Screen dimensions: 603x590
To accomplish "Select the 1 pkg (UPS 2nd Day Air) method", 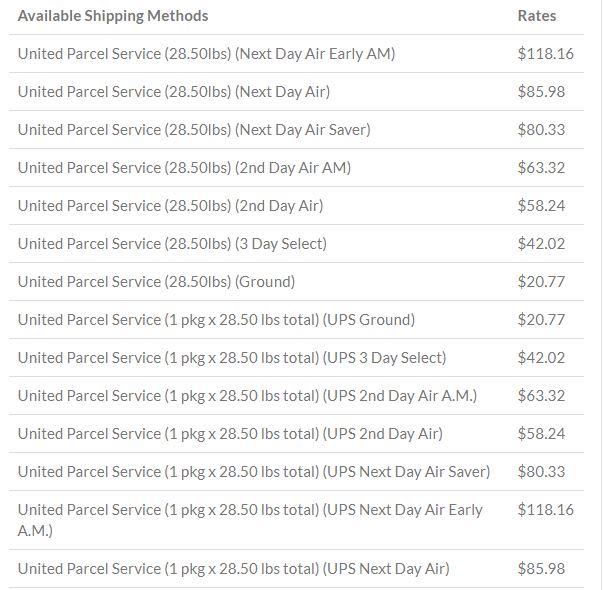I will tap(230, 434).
